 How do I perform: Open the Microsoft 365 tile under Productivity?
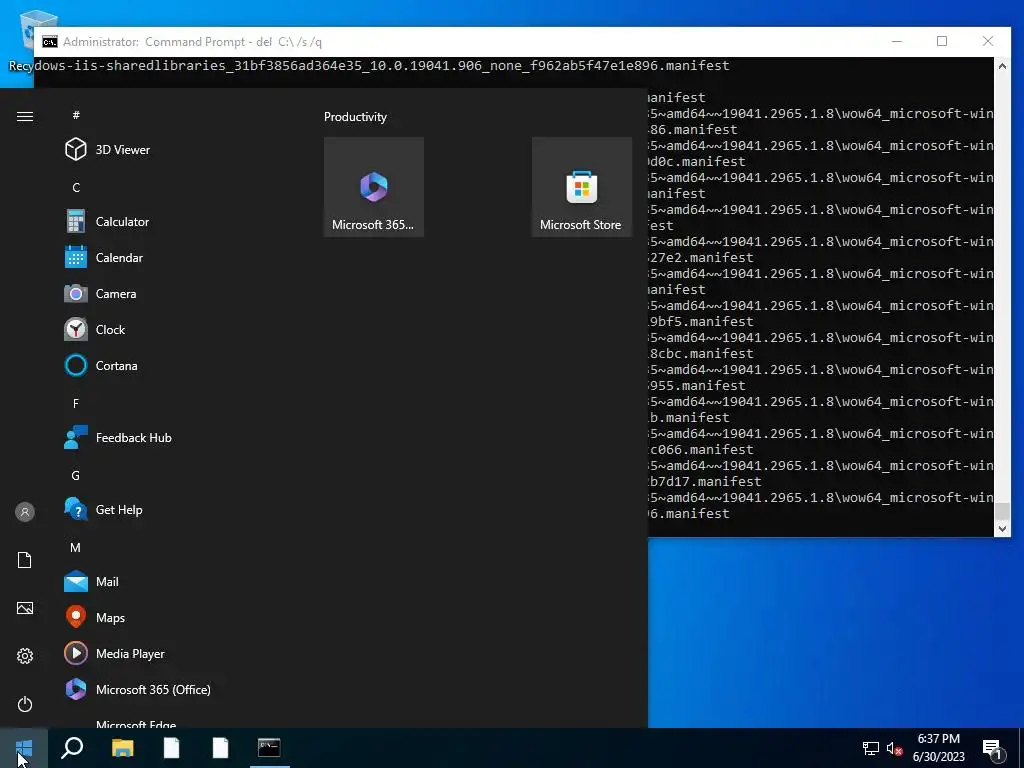click(x=374, y=187)
